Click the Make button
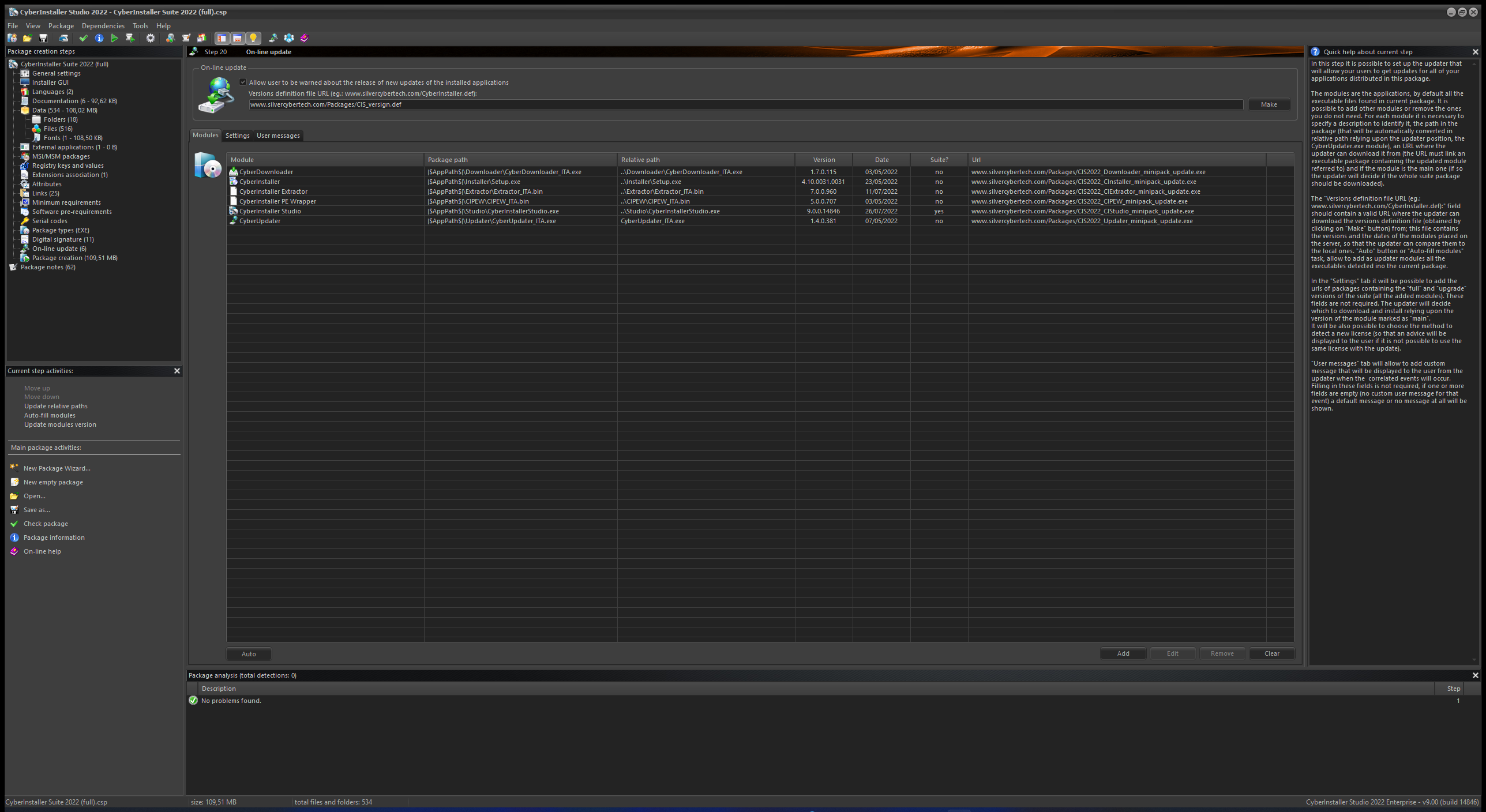This screenshot has height=812, width=1486. (x=1269, y=104)
